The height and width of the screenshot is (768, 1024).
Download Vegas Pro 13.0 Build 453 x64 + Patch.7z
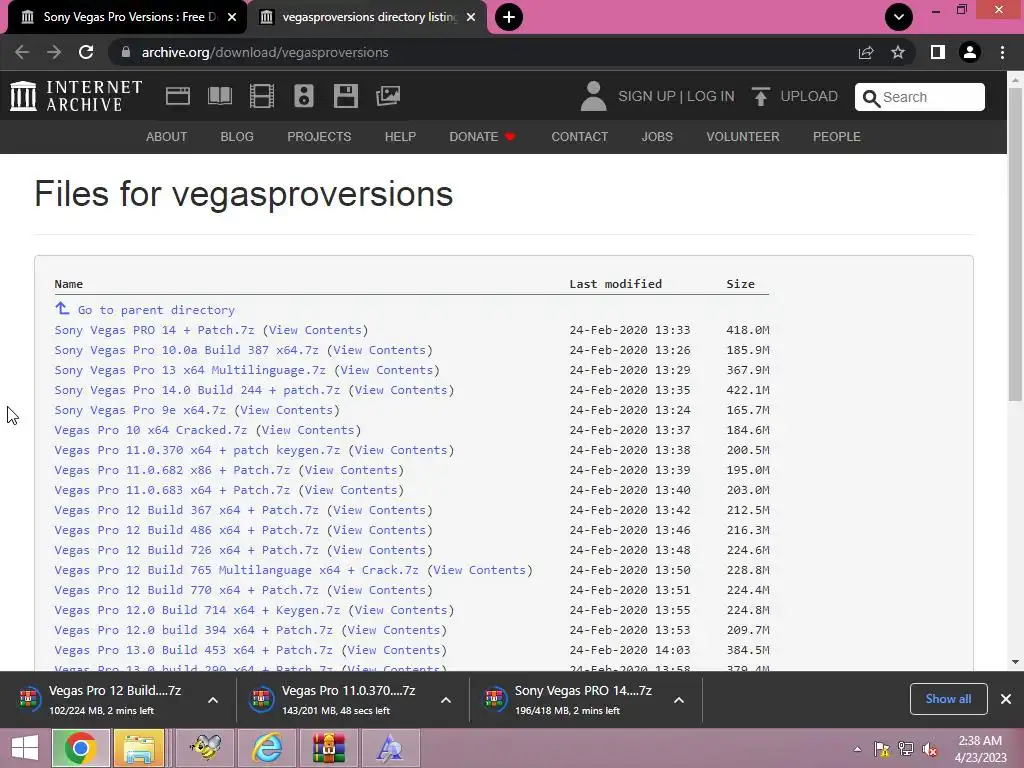click(193, 650)
